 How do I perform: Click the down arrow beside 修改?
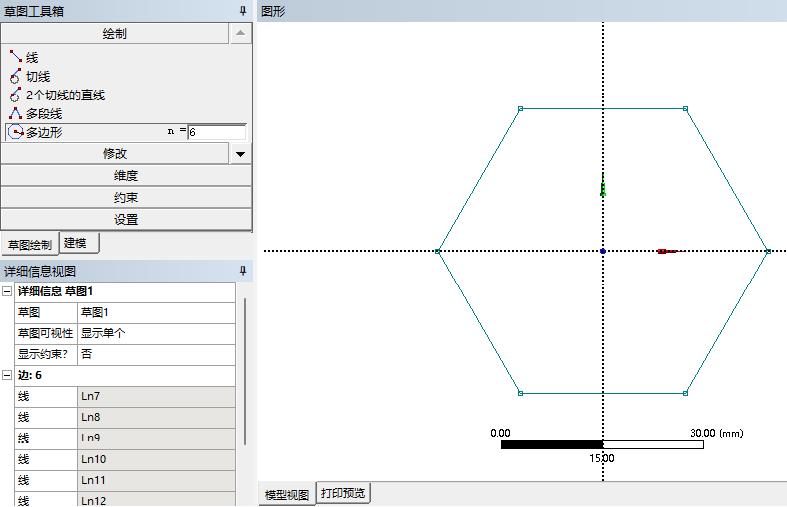[240, 154]
